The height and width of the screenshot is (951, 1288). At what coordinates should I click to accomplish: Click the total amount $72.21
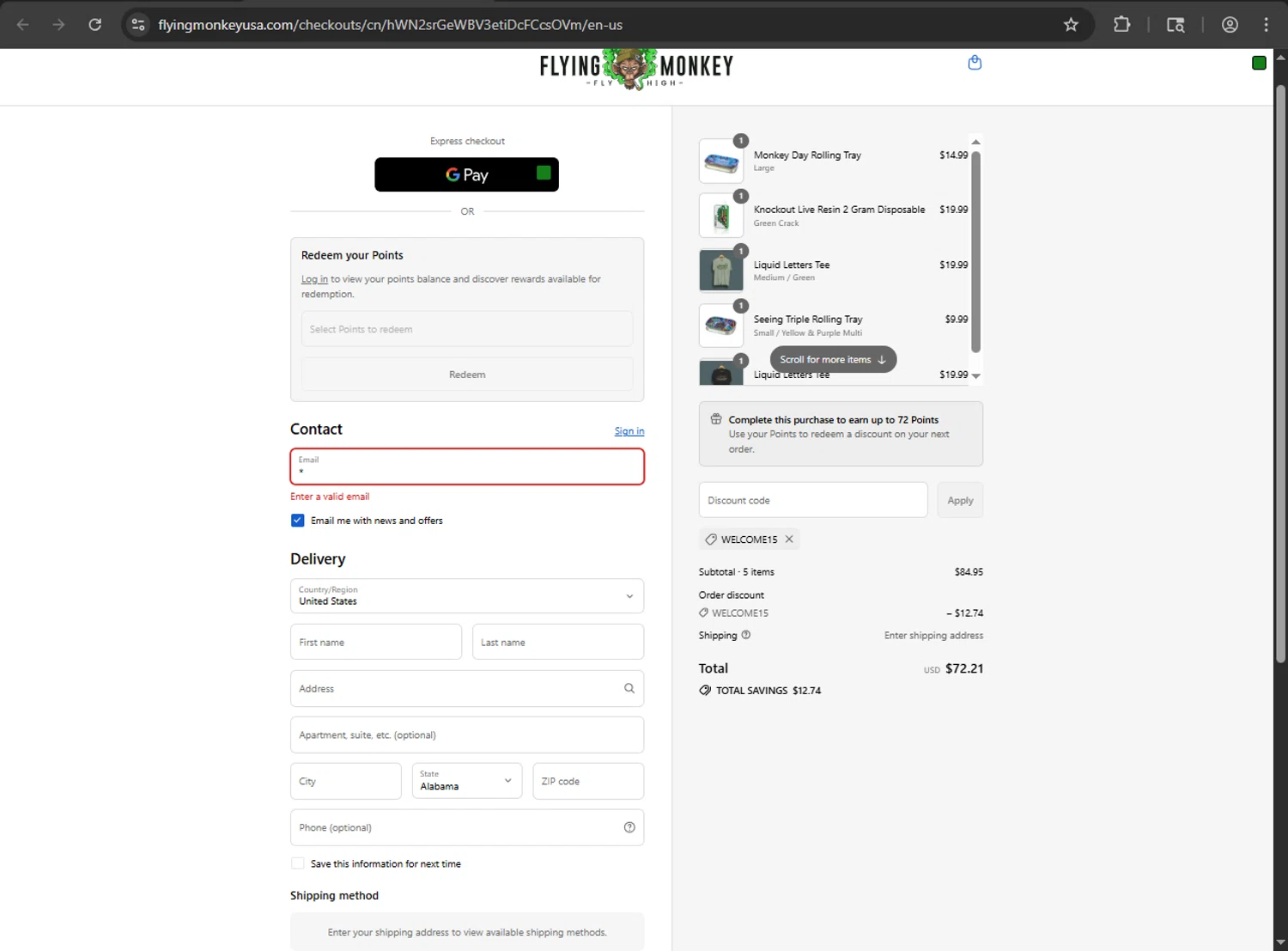point(964,668)
